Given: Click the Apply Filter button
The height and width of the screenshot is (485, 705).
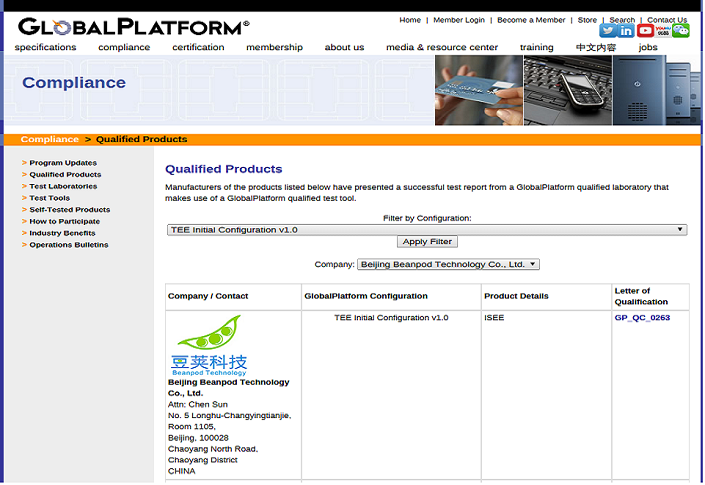Looking at the screenshot, I should pos(427,242).
